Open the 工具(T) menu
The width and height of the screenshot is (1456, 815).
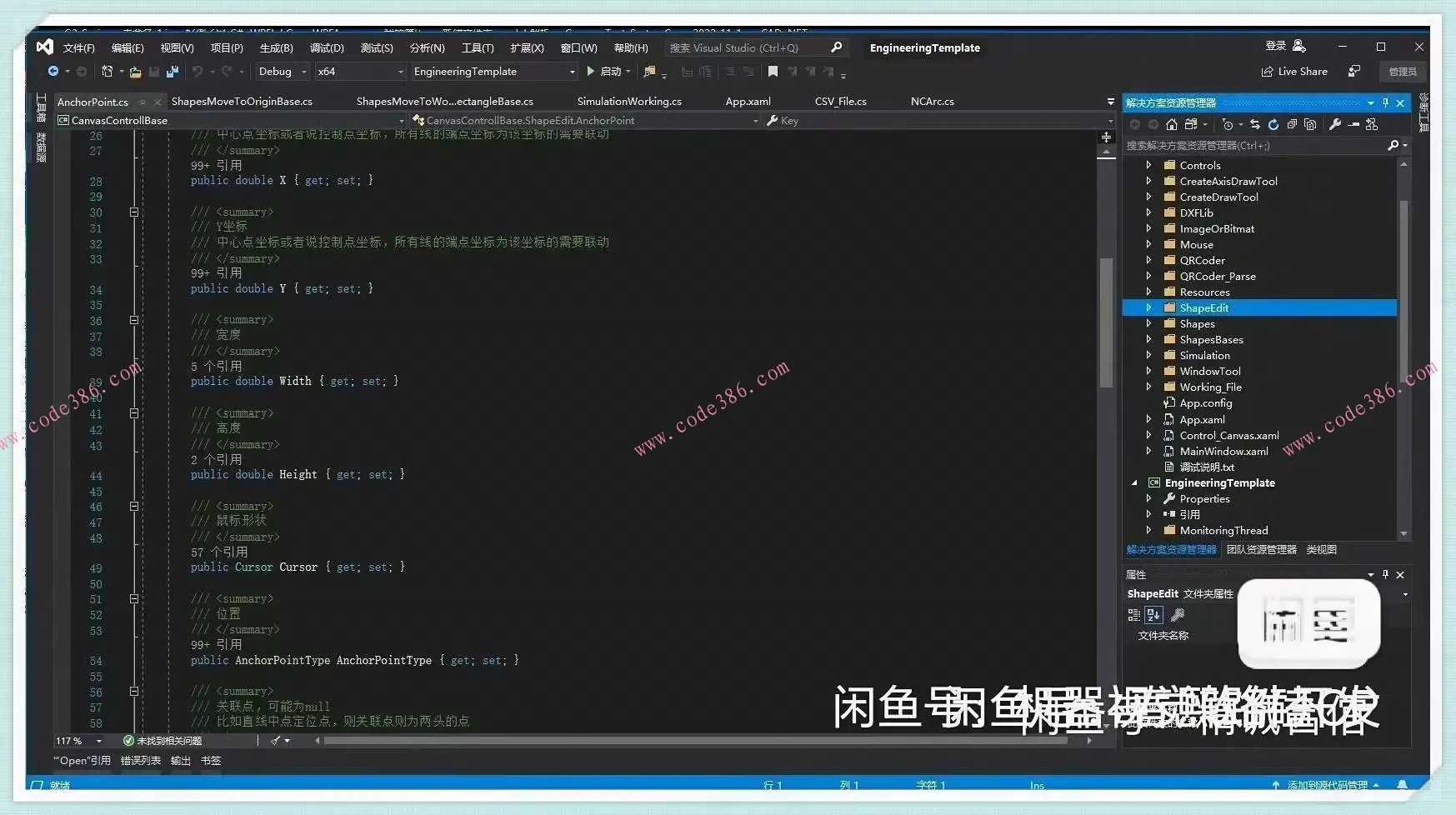click(x=478, y=48)
